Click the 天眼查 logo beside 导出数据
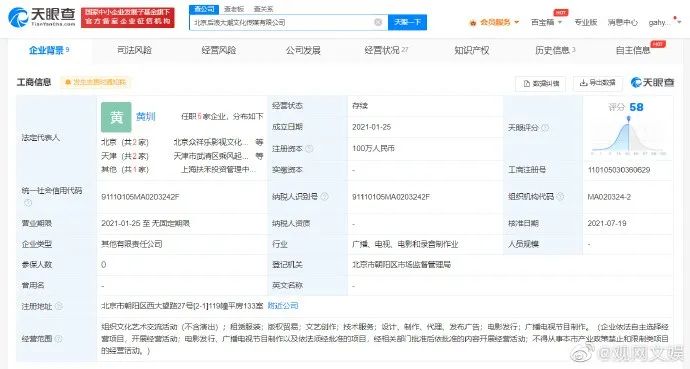The height and width of the screenshot is (369, 690). tap(652, 82)
